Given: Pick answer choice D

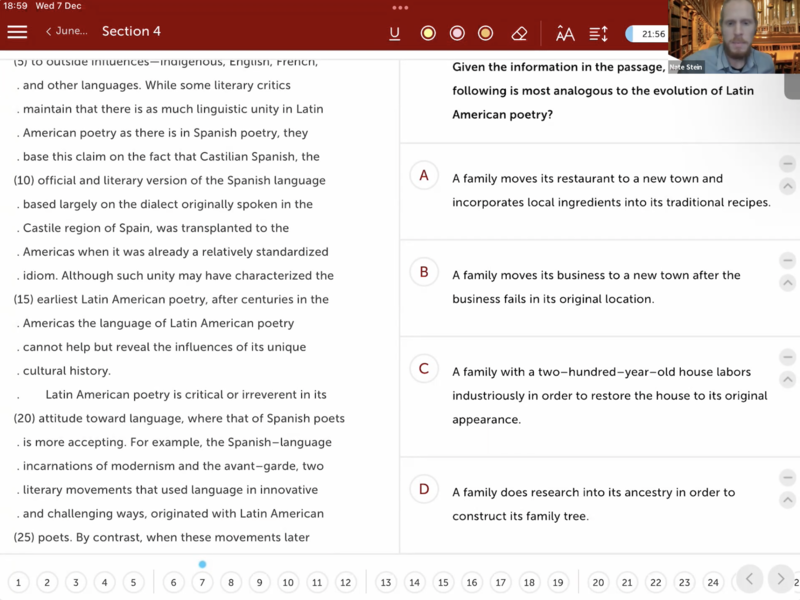Looking at the screenshot, I should click(x=424, y=489).
